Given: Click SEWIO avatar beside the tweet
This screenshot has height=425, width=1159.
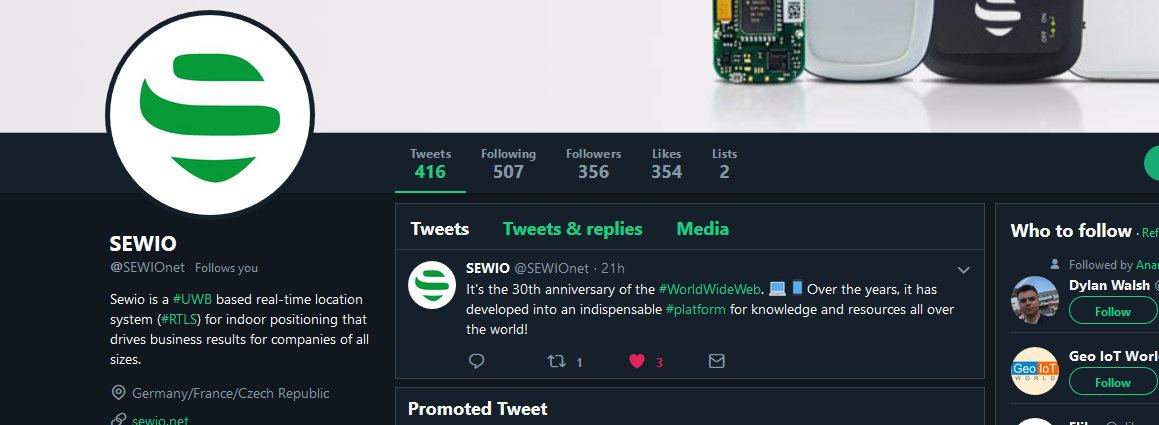Looking at the screenshot, I should (x=432, y=285).
